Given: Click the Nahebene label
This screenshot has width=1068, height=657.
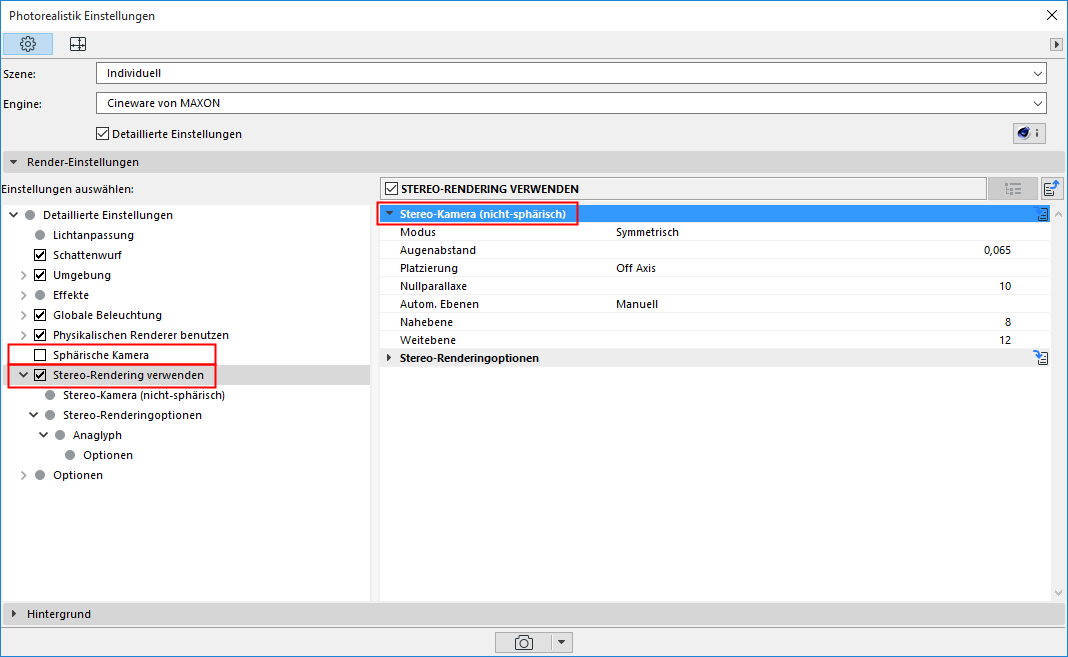Looking at the screenshot, I should [x=426, y=322].
